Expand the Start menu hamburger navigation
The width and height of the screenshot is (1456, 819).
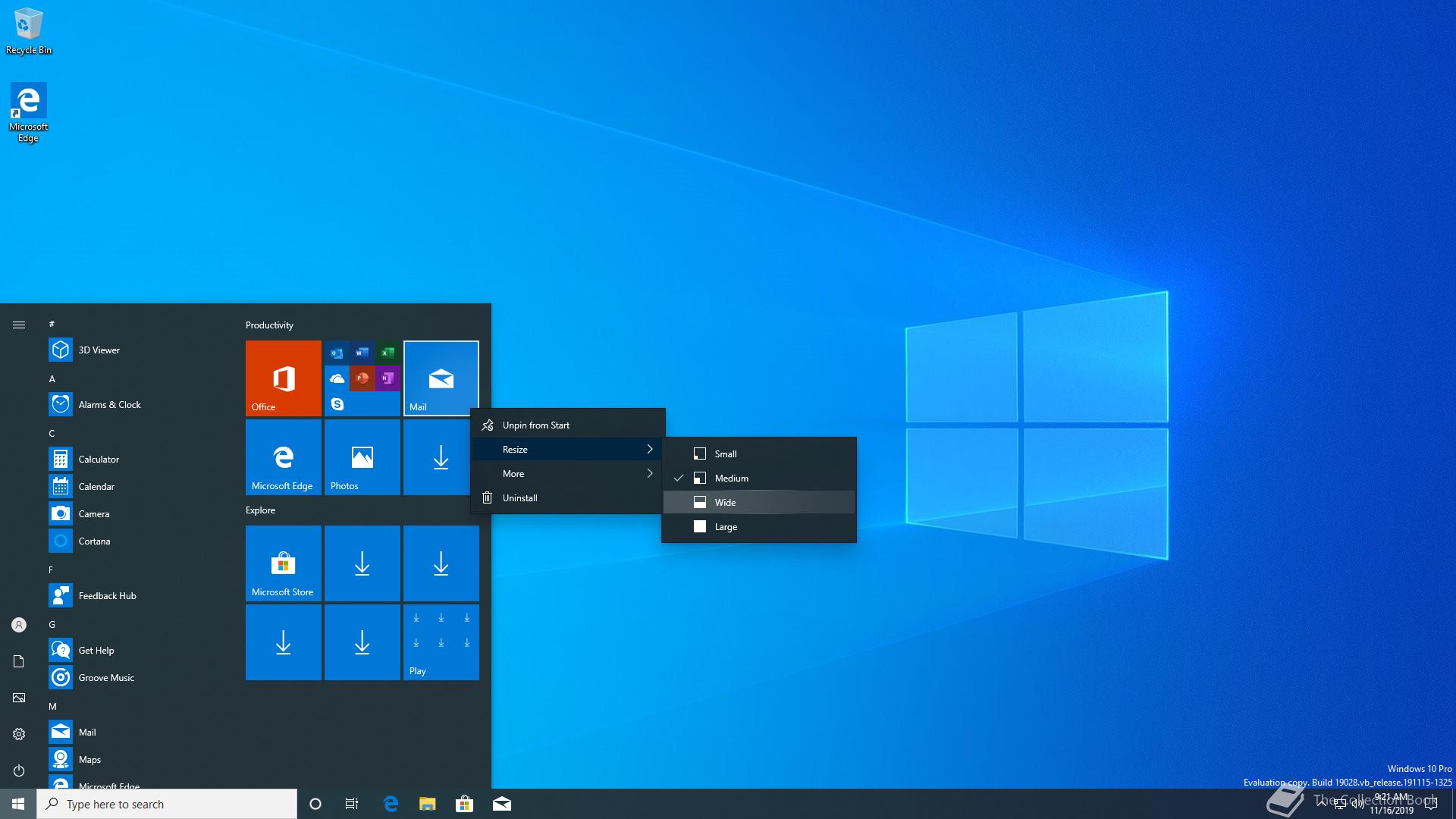pyautogui.click(x=19, y=325)
